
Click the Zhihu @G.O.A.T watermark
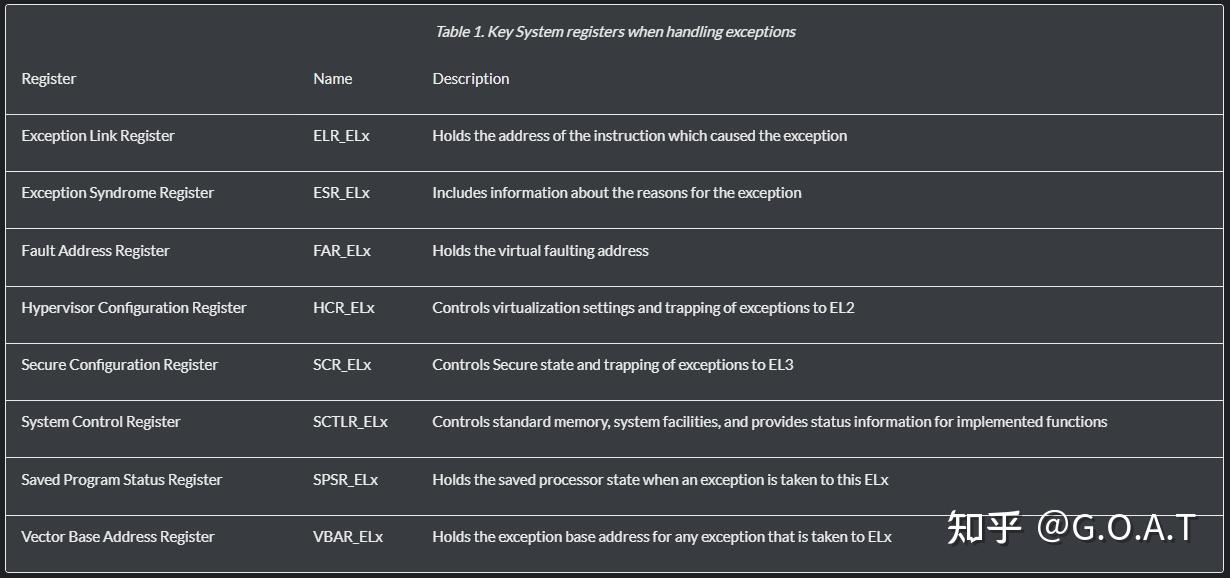1071,527
